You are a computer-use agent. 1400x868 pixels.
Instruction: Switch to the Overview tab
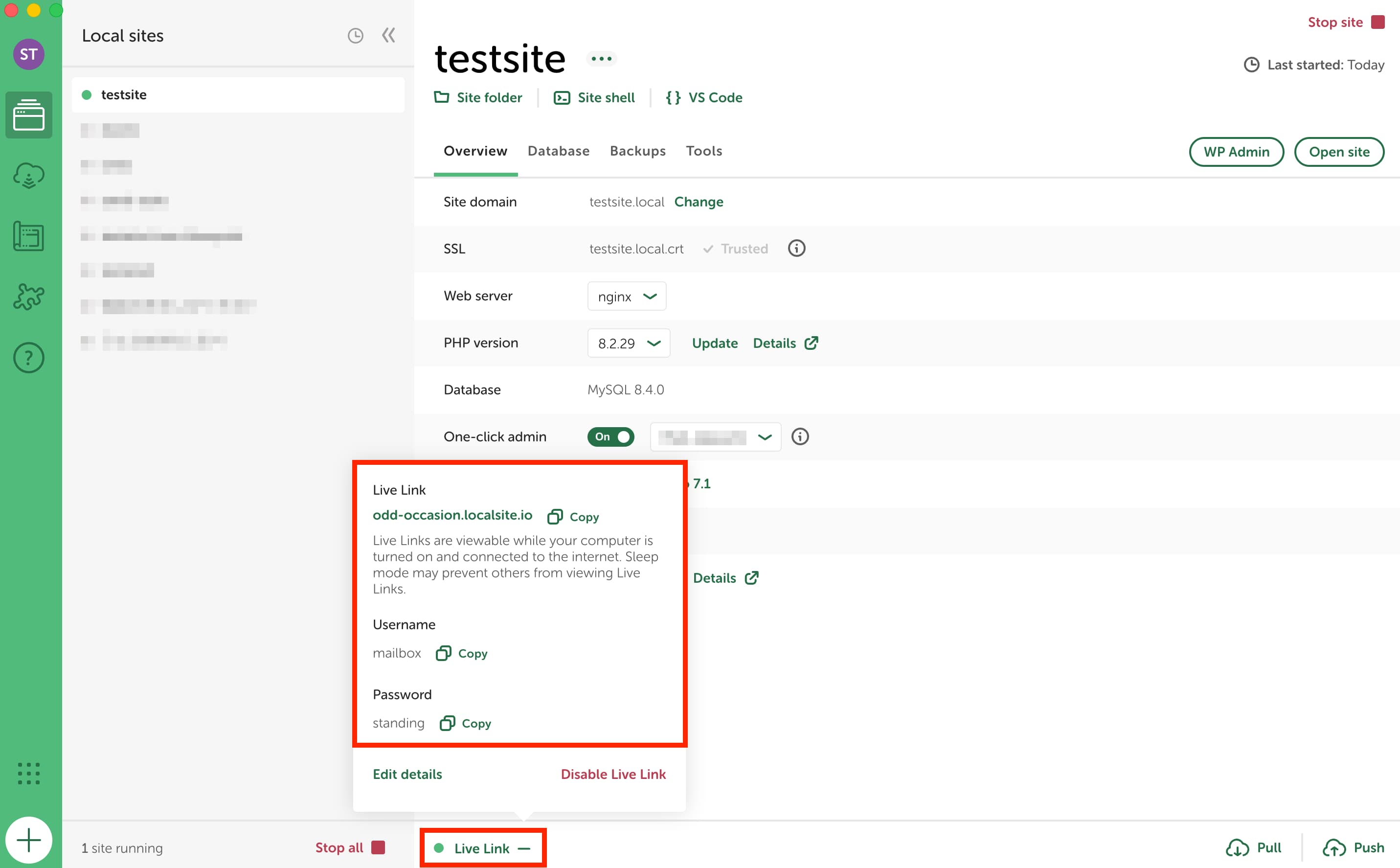coord(475,151)
